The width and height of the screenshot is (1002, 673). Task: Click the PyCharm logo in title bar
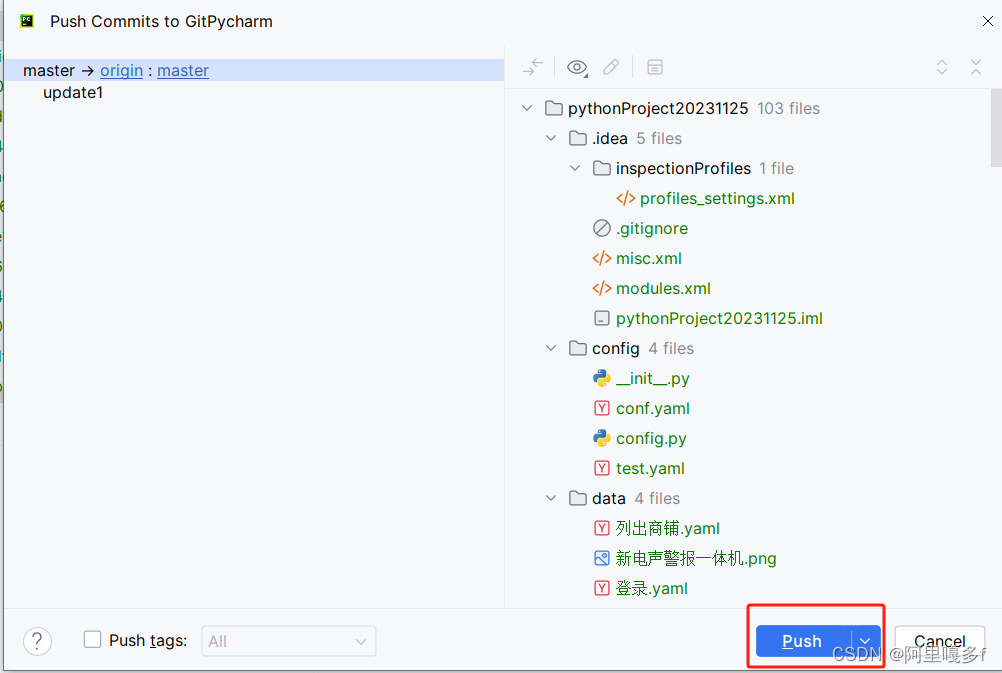(x=27, y=21)
